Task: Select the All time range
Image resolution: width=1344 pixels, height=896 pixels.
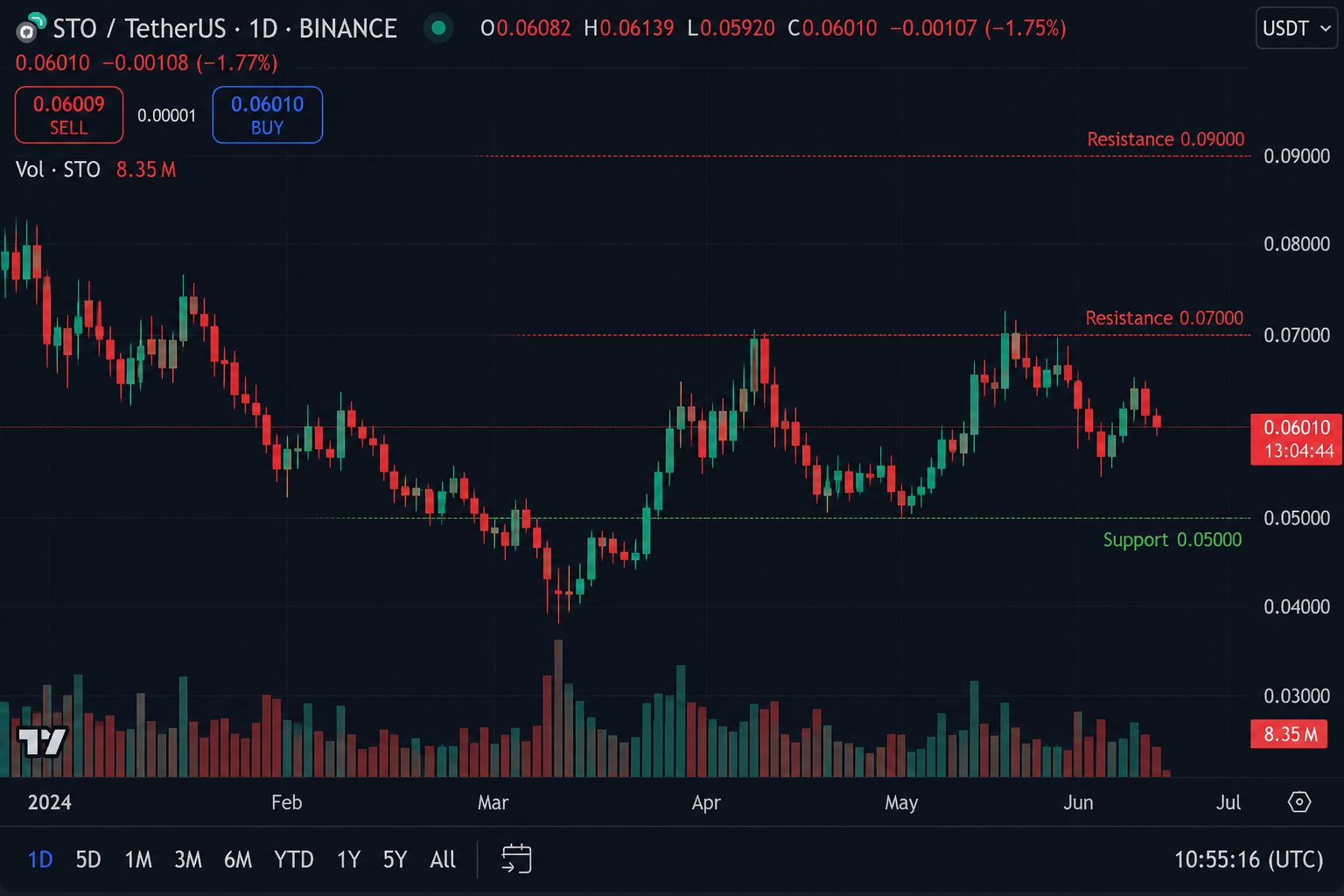Action: pyautogui.click(x=443, y=859)
